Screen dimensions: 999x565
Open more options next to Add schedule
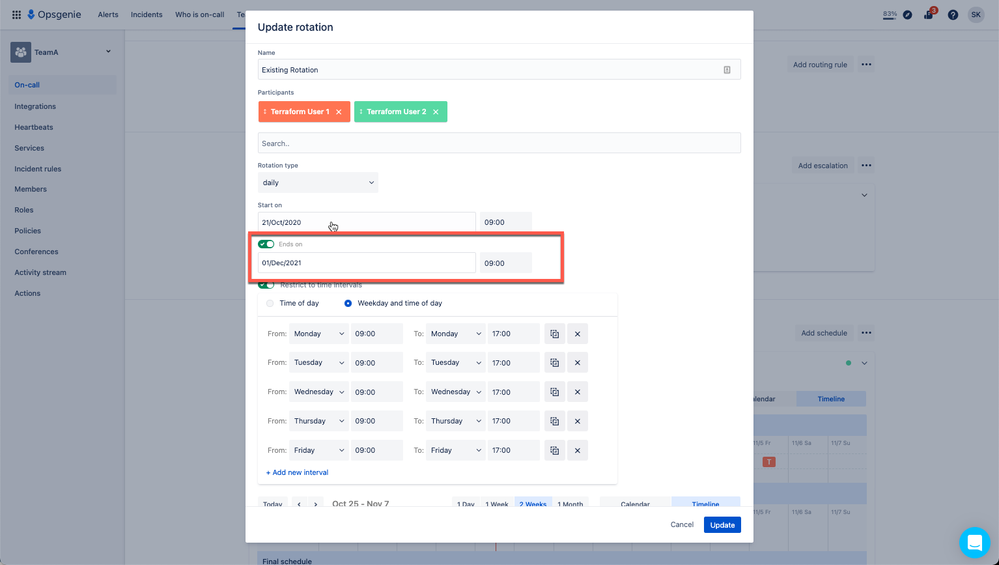(x=866, y=333)
